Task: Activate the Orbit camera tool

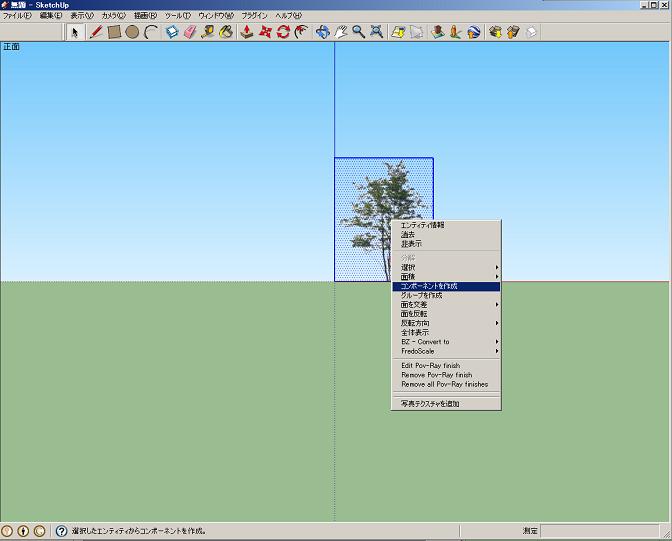Action: point(322,32)
